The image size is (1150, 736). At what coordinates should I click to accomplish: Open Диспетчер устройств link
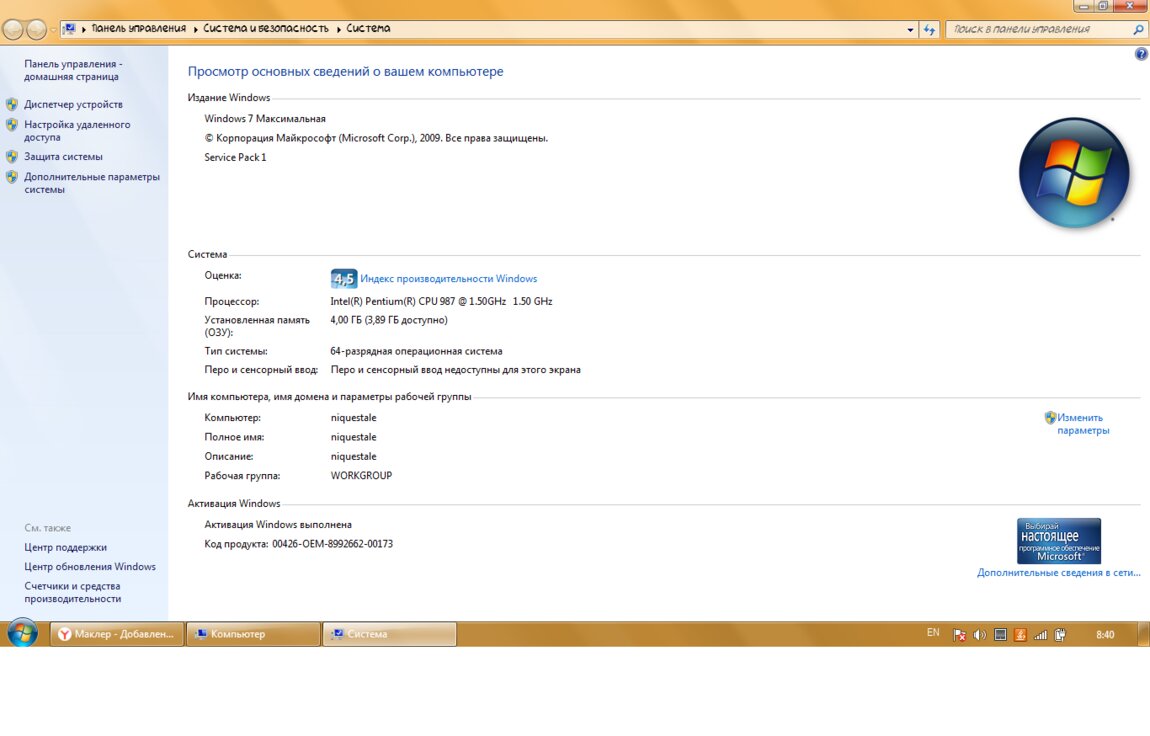pos(73,104)
